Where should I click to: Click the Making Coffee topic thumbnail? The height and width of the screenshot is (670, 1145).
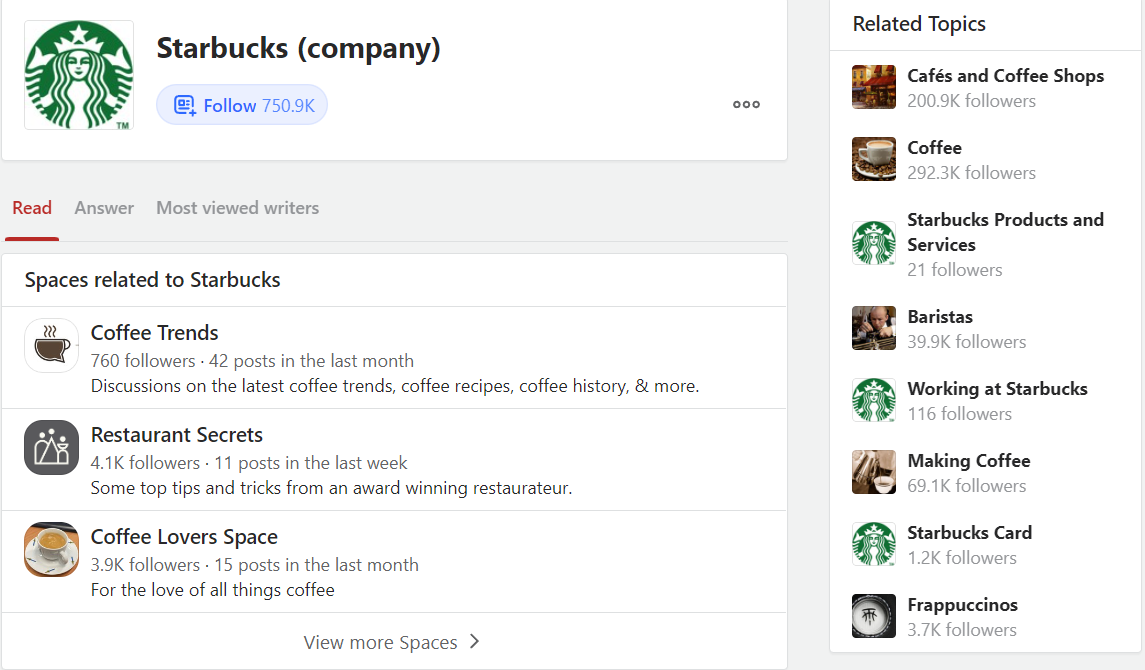click(873, 472)
